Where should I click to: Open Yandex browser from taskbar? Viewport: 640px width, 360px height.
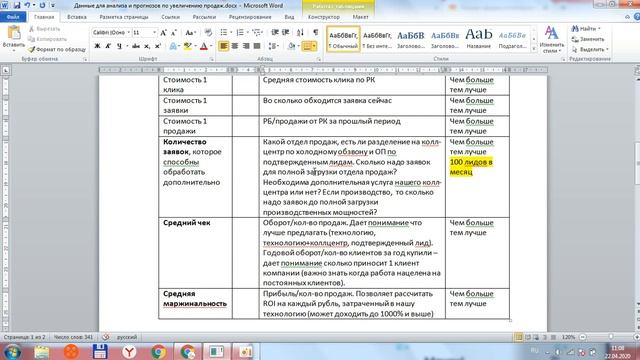click(x=129, y=352)
